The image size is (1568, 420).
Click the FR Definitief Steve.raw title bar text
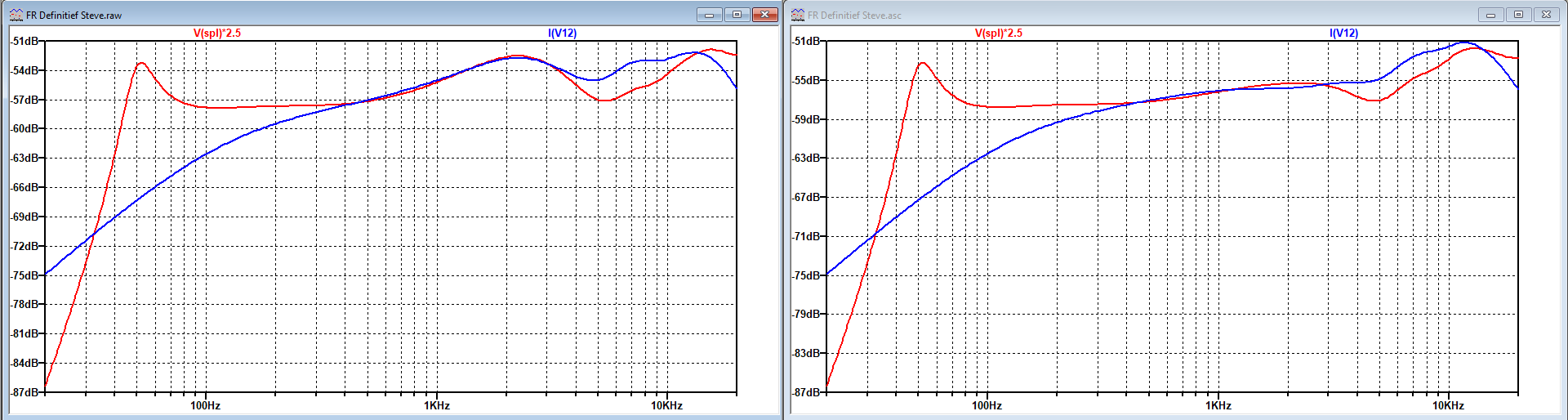73,16
